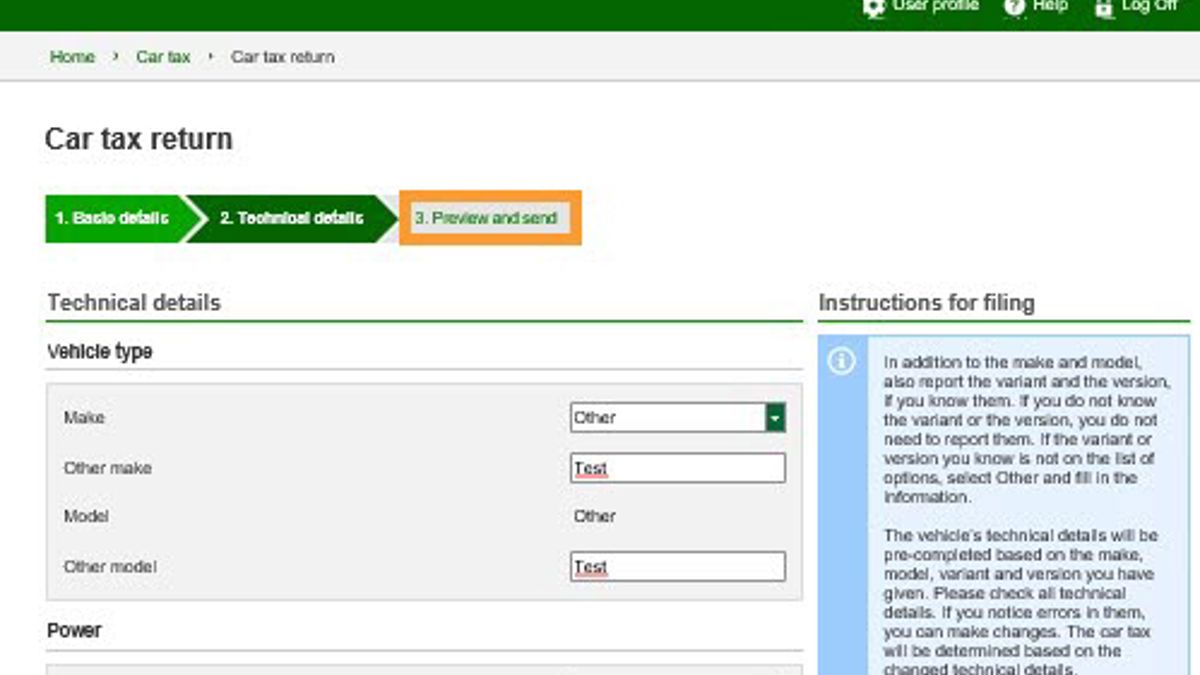Viewport: 1200px width, 675px height.
Task: Click the Log Off padlock icon
Action: [1104, 7]
